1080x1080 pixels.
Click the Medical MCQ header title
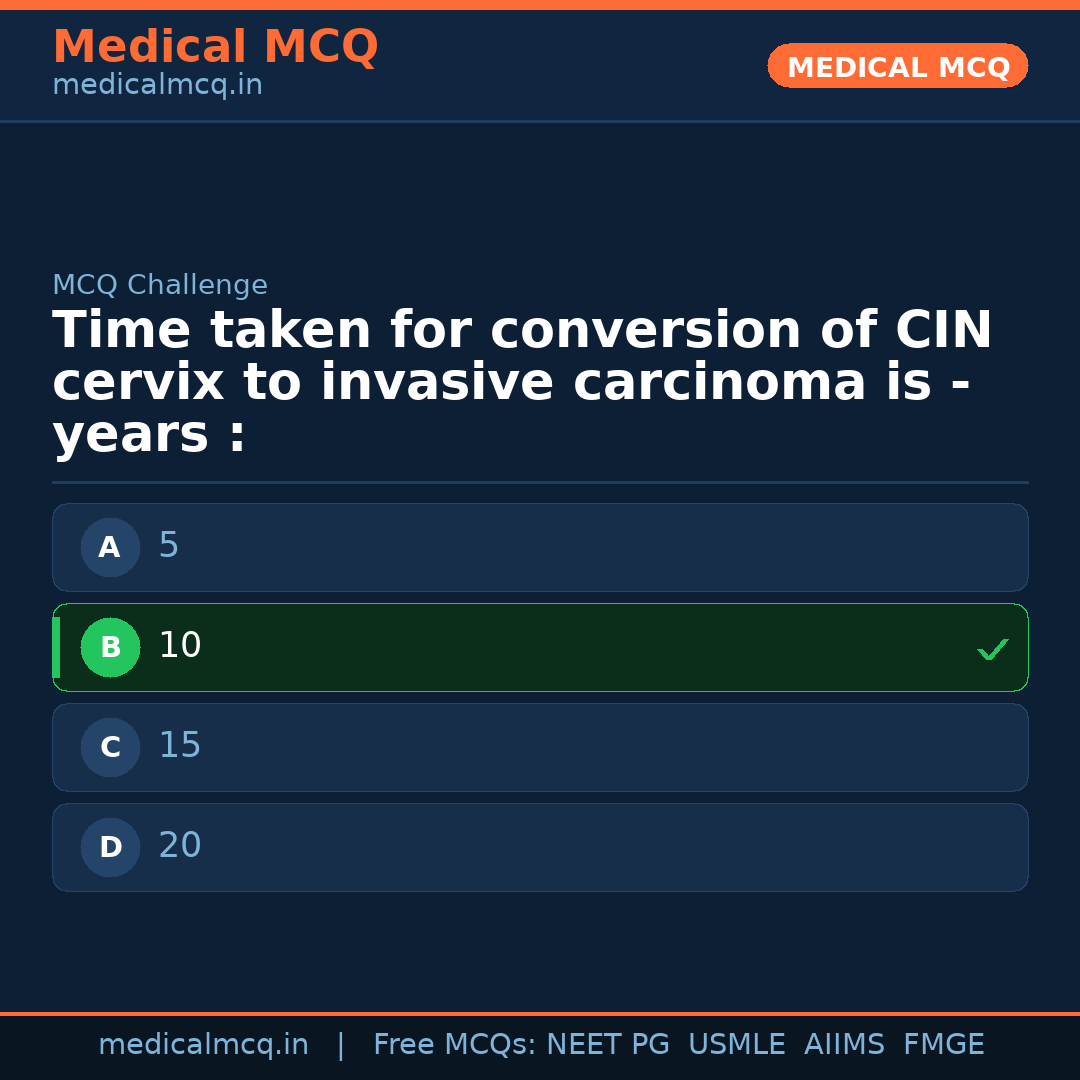coord(215,47)
